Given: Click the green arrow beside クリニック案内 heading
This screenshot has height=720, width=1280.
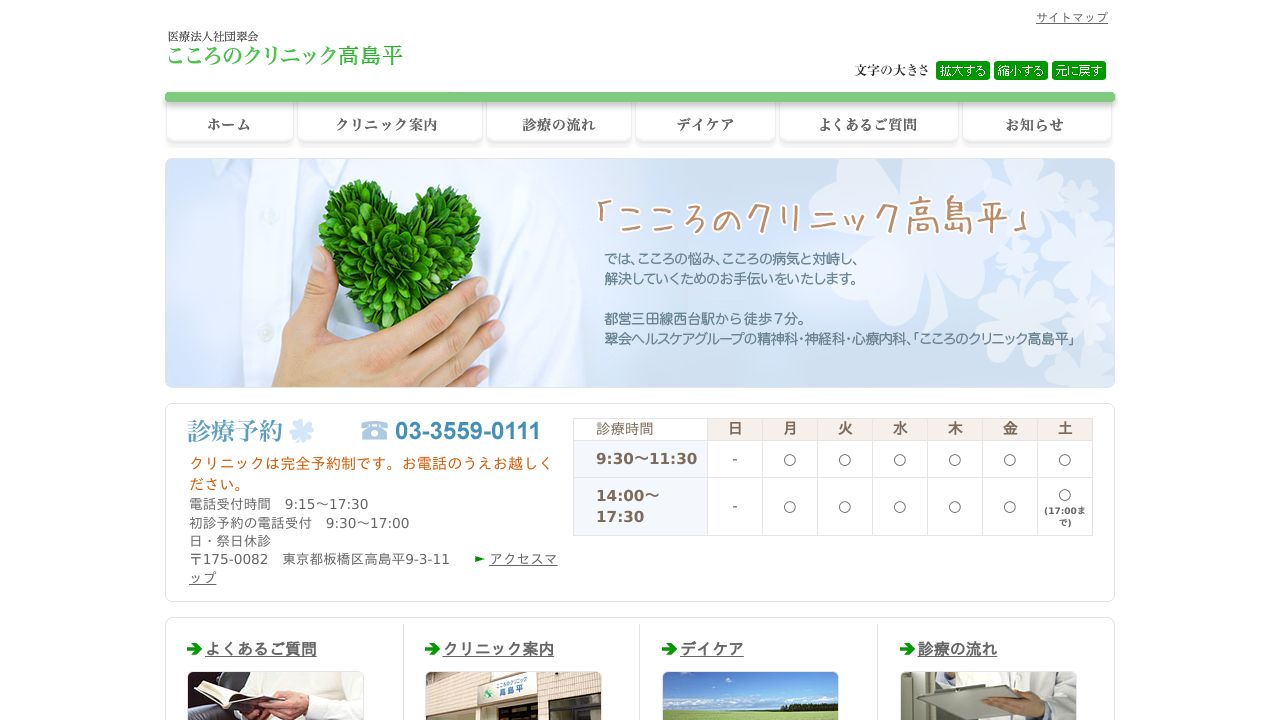Looking at the screenshot, I should pos(432,649).
